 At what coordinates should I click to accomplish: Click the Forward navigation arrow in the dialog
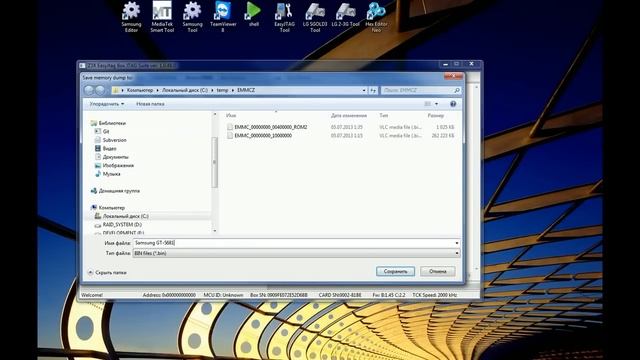coord(100,90)
